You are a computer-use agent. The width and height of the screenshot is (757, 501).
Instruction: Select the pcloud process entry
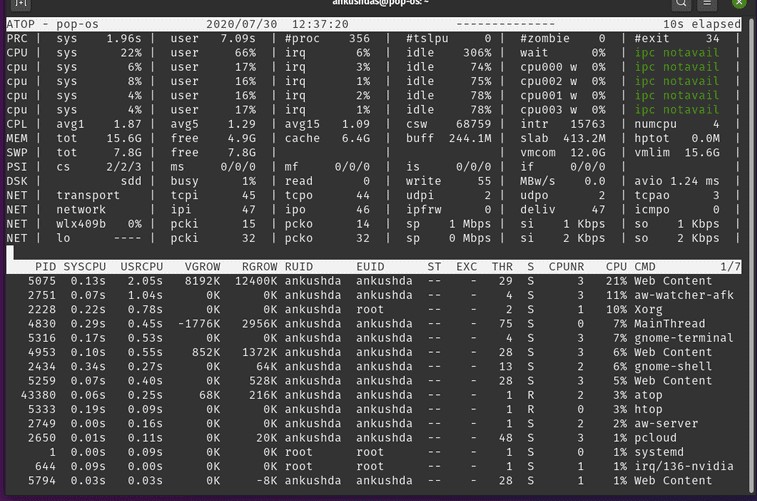[x=657, y=438]
